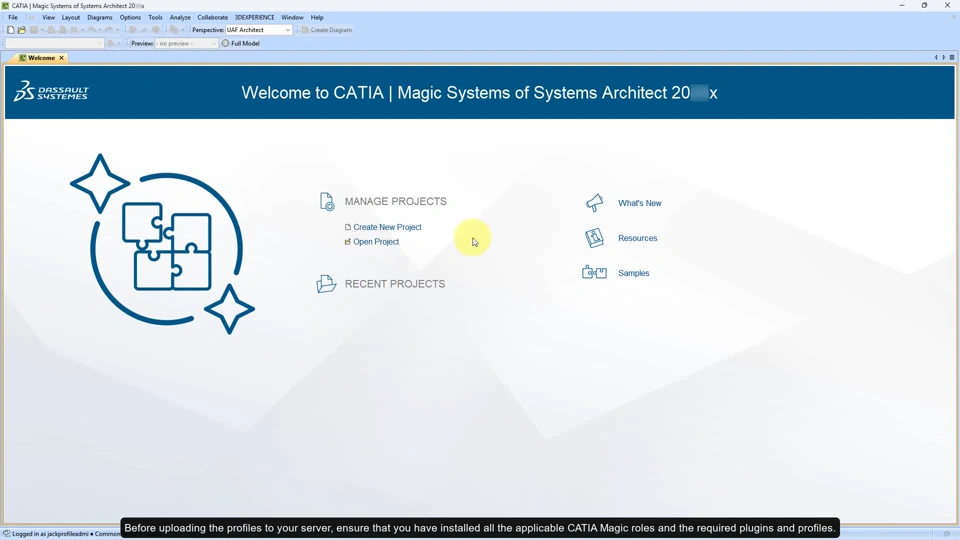Click the small icon beside Open Project
This screenshot has width=960, height=540.
tap(348, 242)
